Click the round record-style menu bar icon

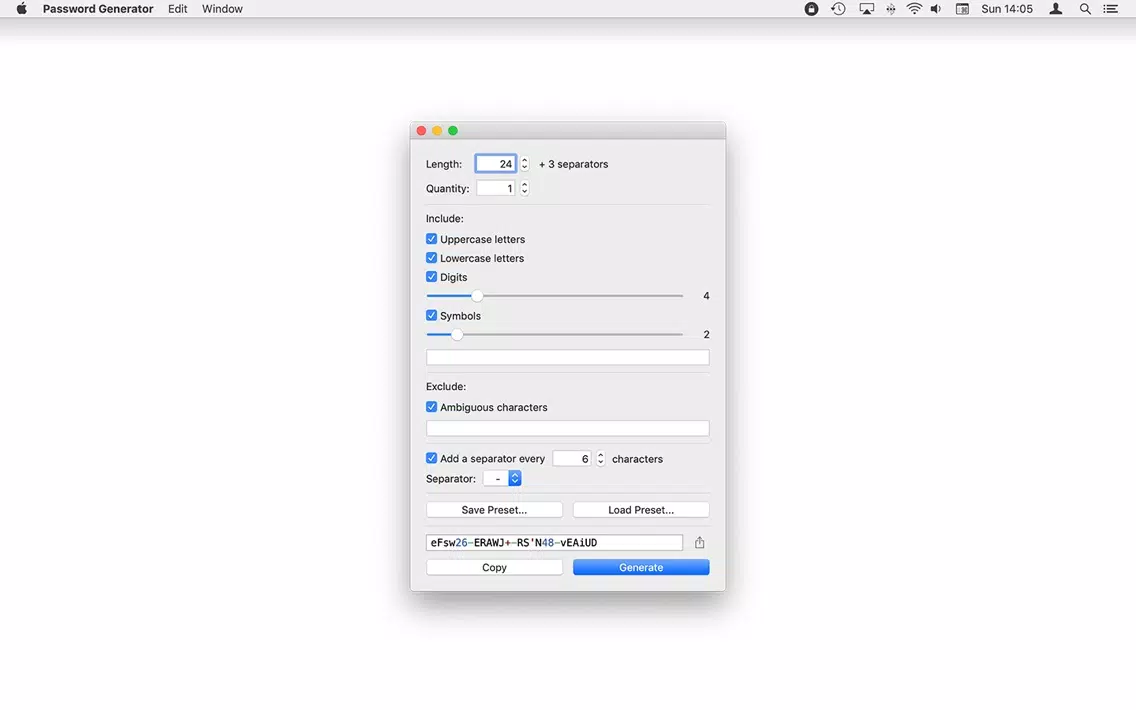[x=811, y=9]
